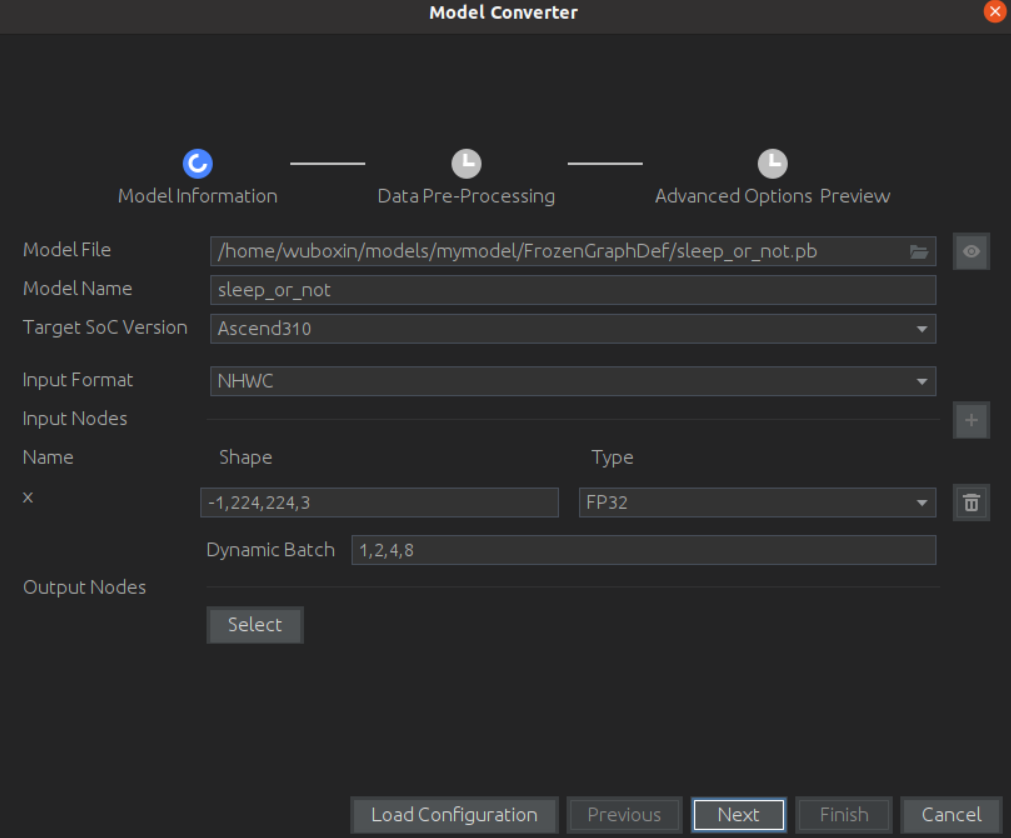
Task: Click the Target SoC Version label
Action: point(105,327)
